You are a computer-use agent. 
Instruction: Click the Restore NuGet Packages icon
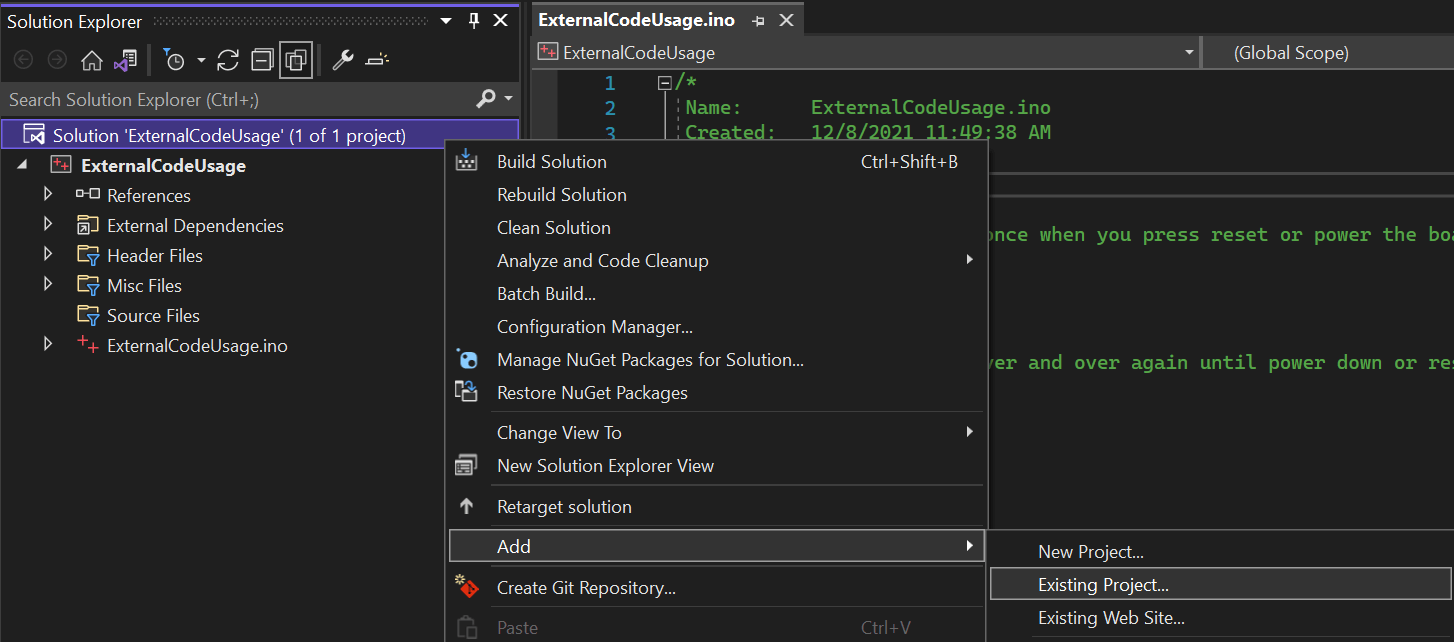tap(467, 392)
